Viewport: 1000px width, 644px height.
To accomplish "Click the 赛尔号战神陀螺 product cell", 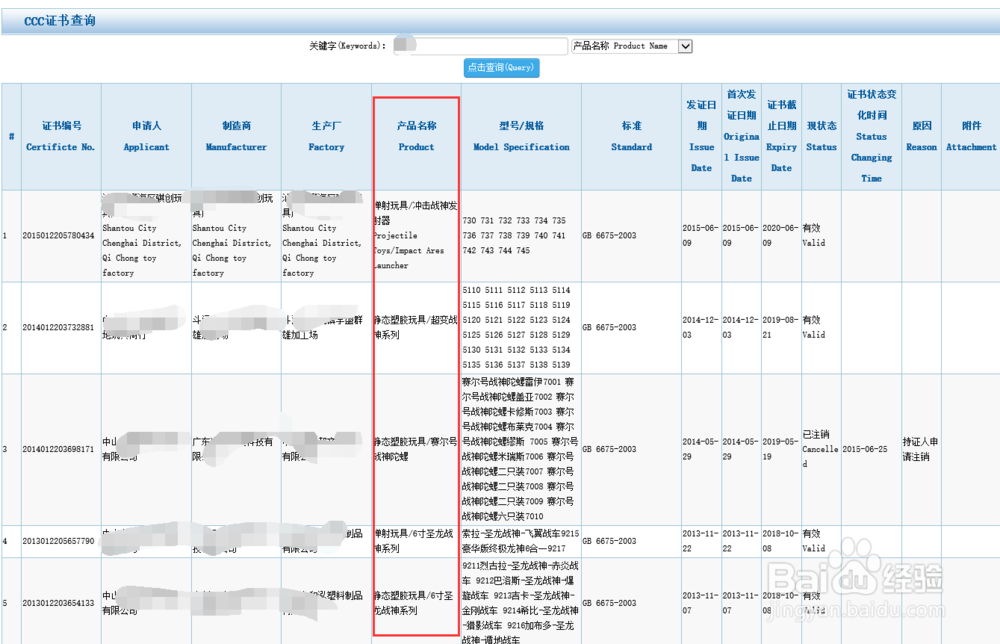I will point(416,450).
